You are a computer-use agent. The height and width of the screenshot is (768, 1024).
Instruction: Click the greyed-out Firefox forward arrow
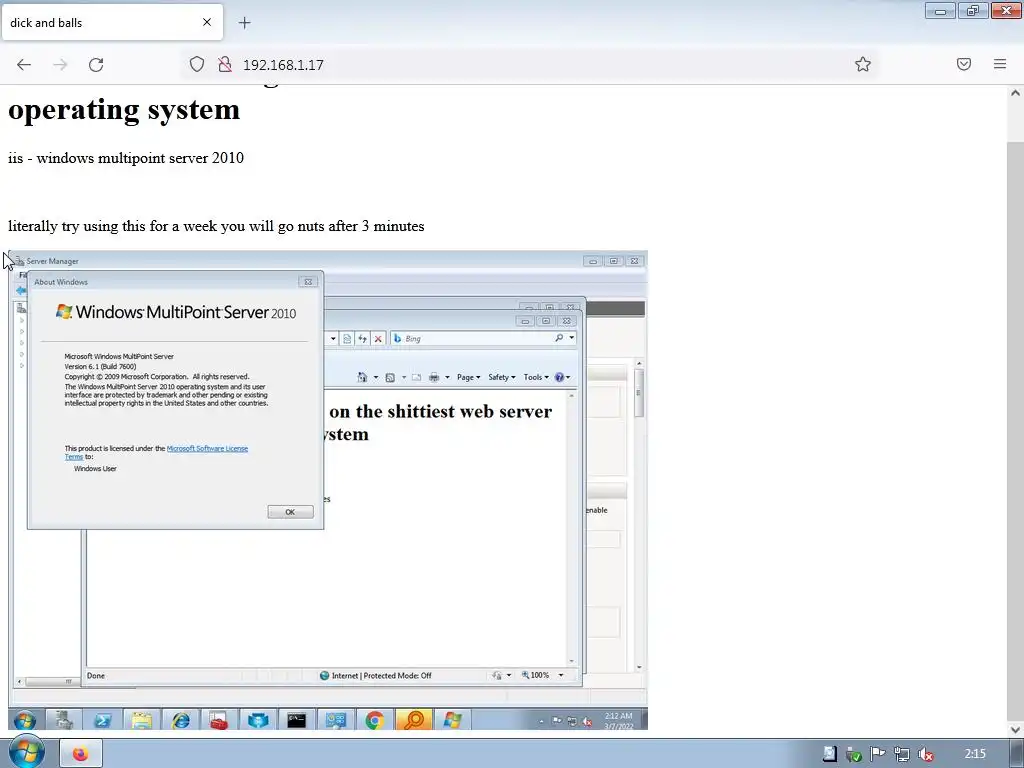pos(60,65)
